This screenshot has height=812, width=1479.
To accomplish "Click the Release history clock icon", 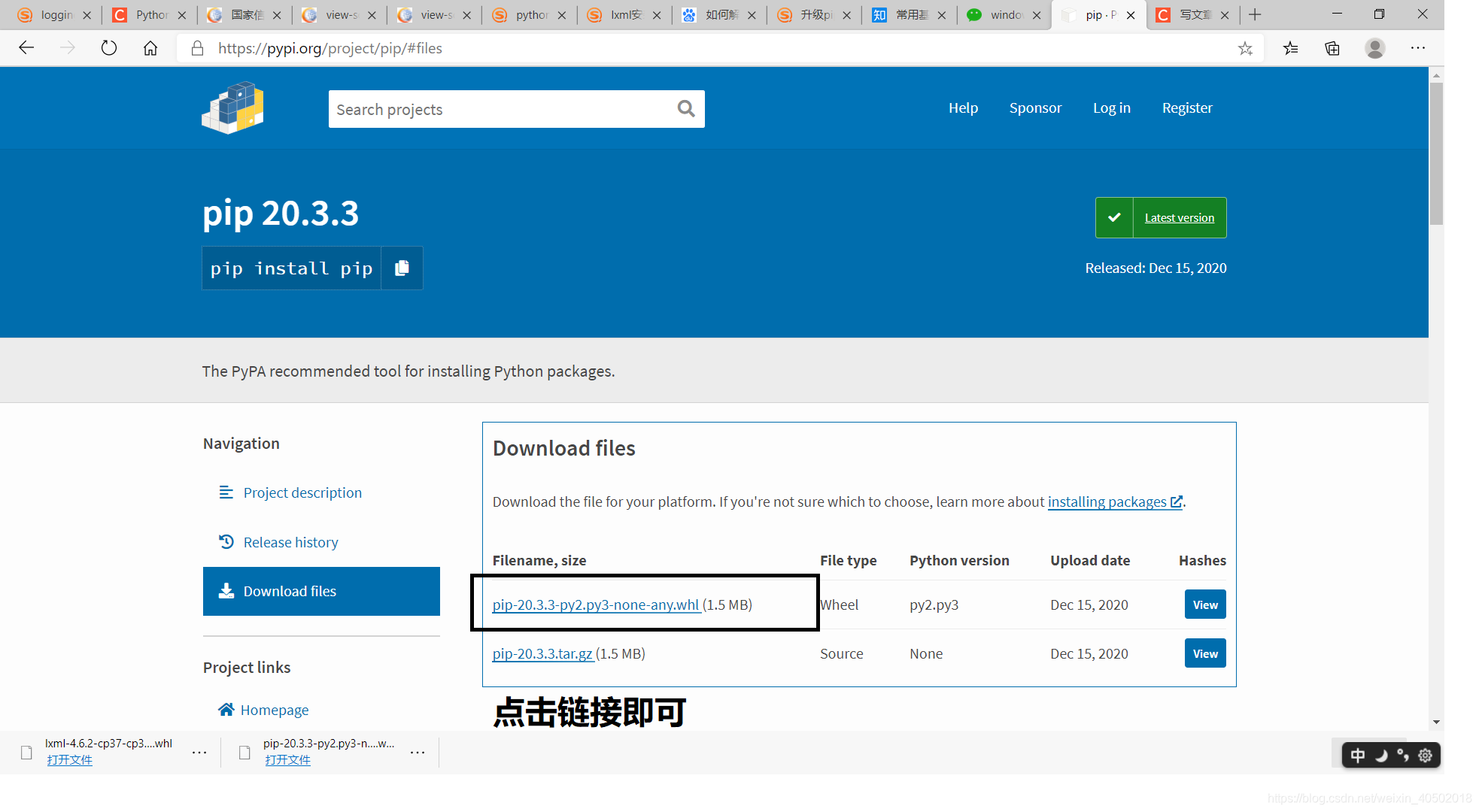I will 226,541.
